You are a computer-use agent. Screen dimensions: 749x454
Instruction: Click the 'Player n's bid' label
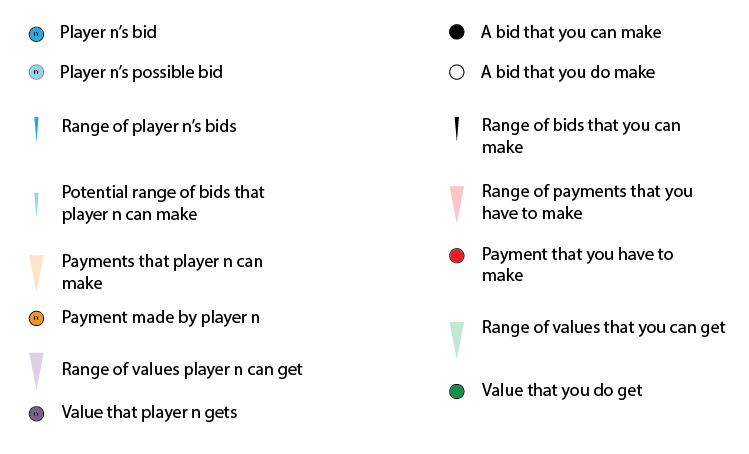pos(108,32)
